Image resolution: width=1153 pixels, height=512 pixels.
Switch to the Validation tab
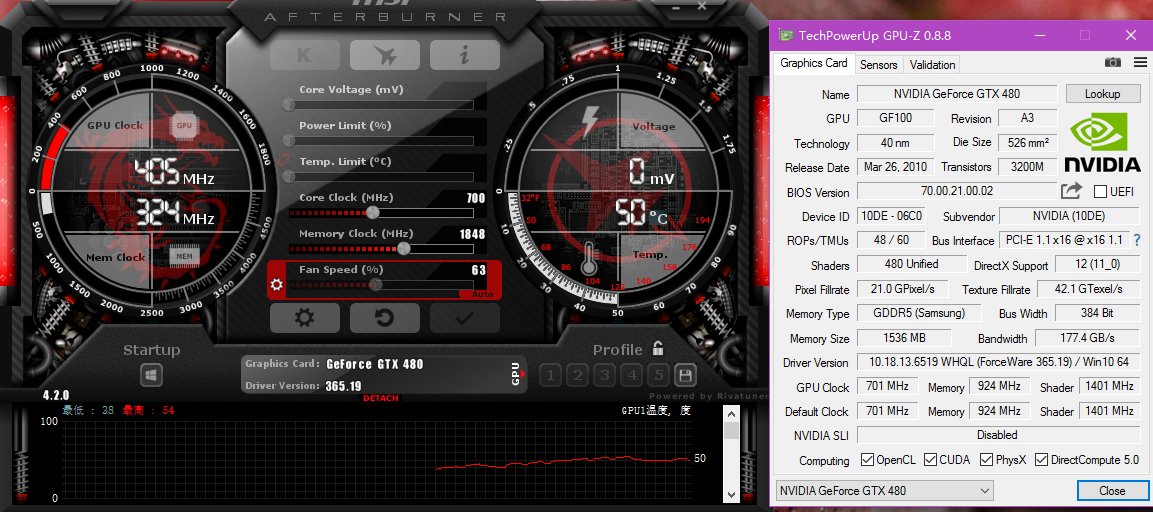pyautogui.click(x=932, y=65)
